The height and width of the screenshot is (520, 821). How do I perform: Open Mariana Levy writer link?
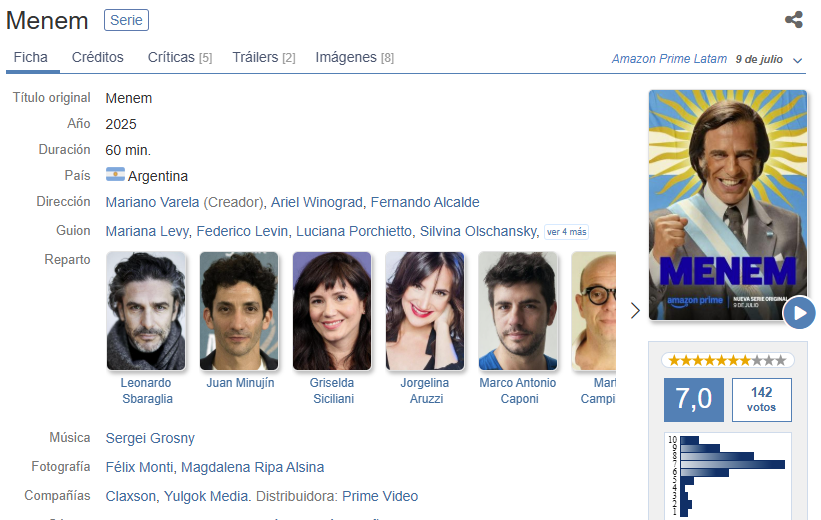click(x=147, y=231)
